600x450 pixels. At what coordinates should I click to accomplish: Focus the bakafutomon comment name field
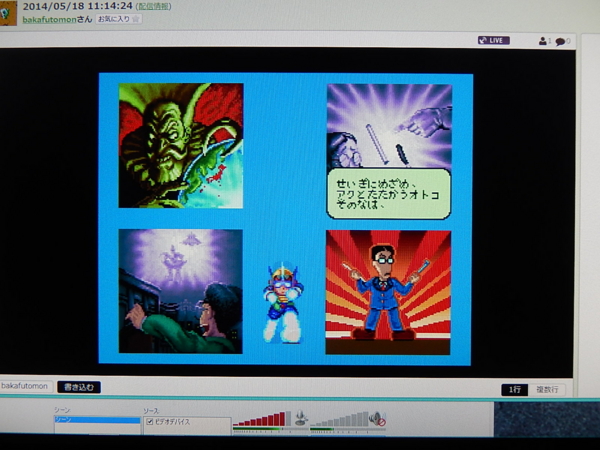click(x=25, y=386)
